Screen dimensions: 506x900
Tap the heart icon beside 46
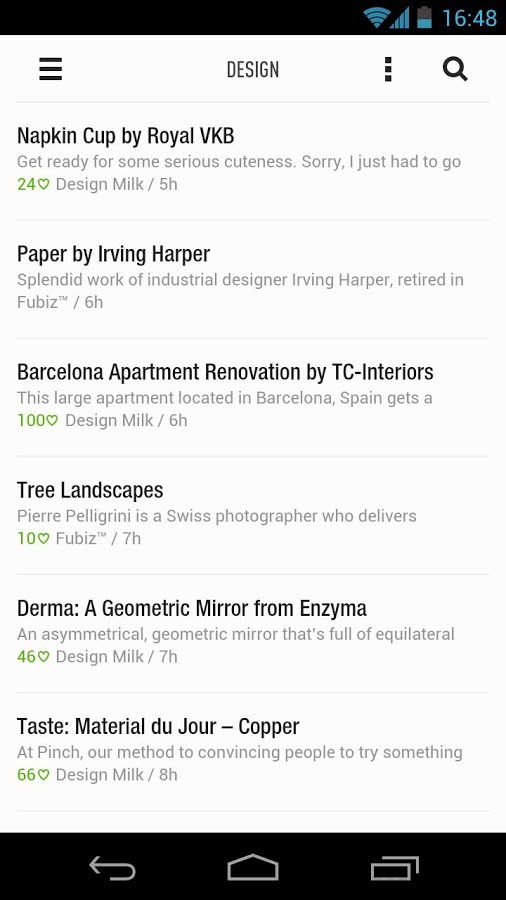[44, 657]
